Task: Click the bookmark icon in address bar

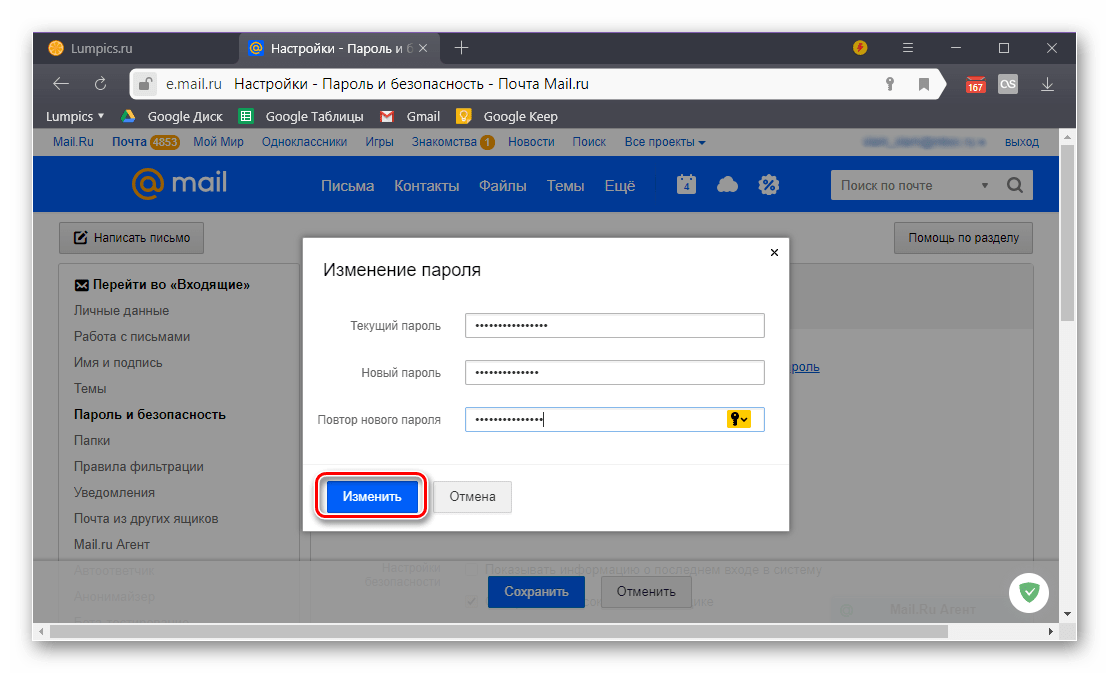Action: [924, 84]
